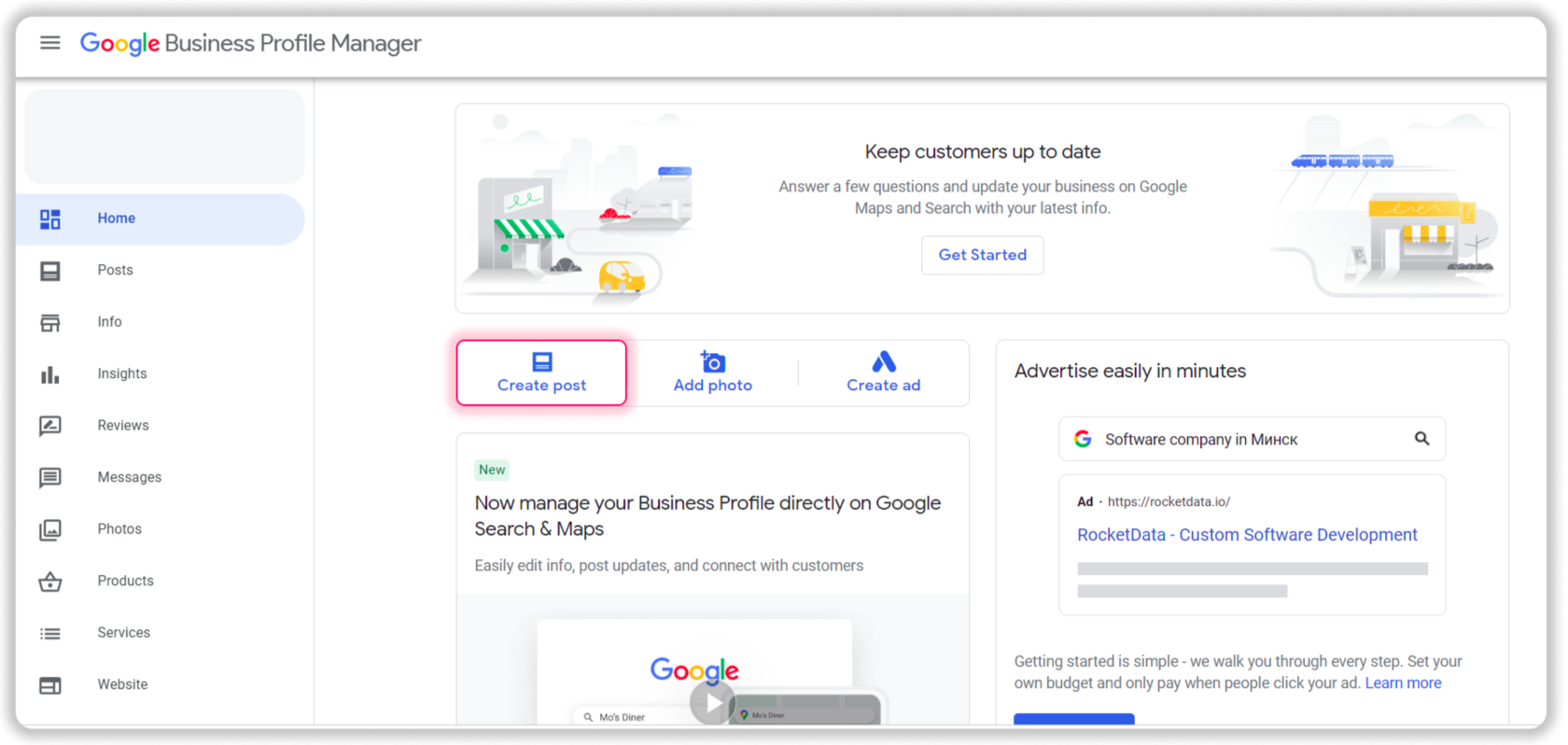The height and width of the screenshot is (745, 1568).
Task: Click the blank business card in sidebar
Action: 164,137
